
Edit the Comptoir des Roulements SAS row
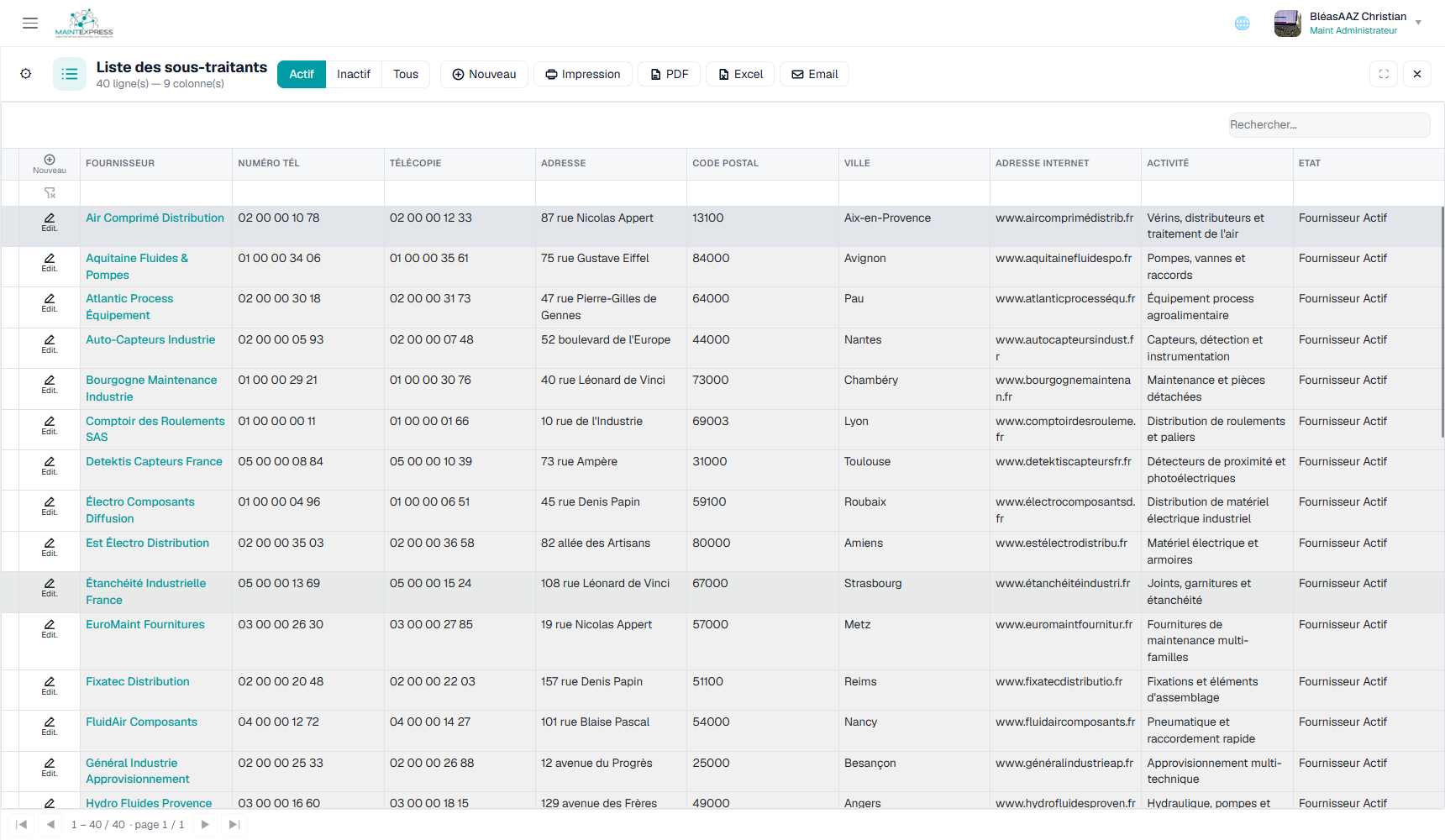50,425
